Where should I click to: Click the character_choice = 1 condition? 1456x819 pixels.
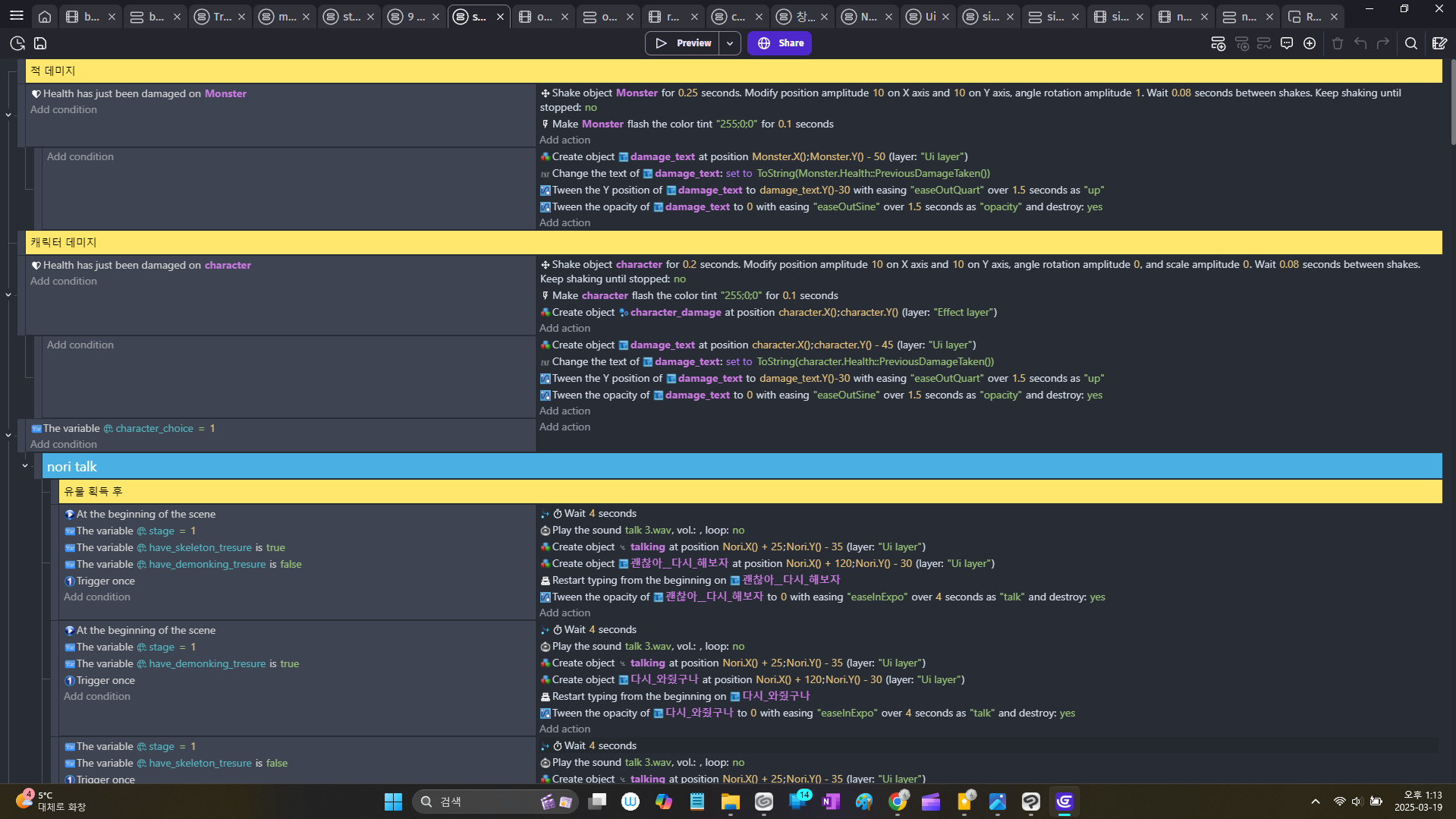(123, 428)
